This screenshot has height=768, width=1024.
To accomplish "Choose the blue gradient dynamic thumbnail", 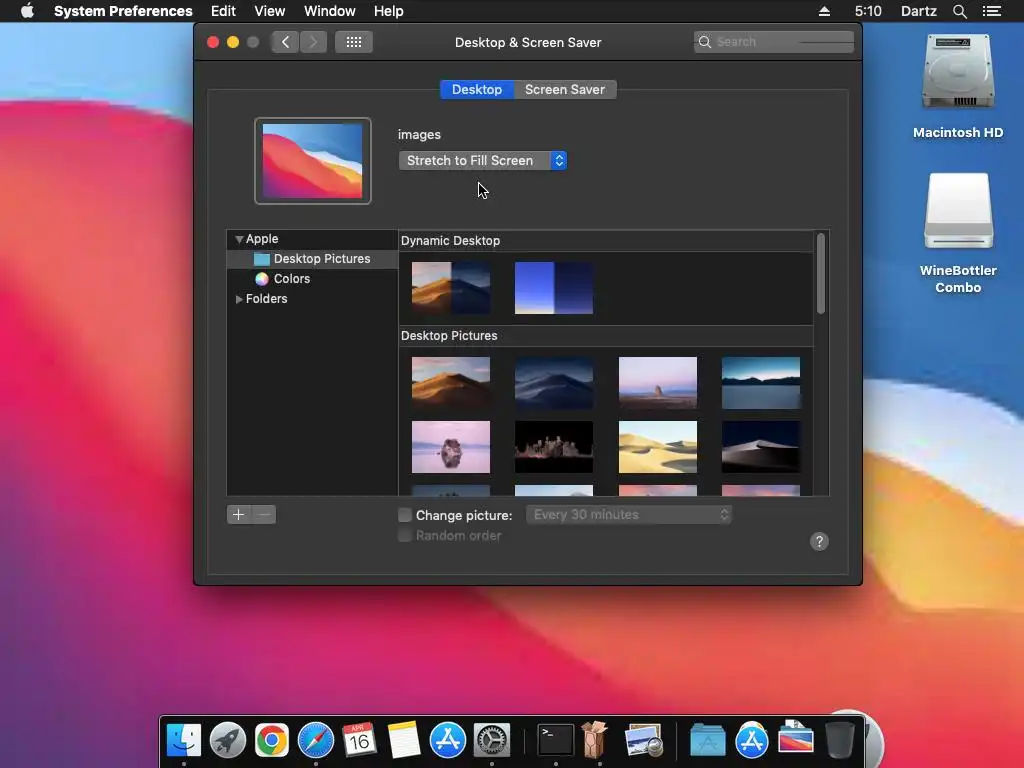I will pyautogui.click(x=554, y=288).
